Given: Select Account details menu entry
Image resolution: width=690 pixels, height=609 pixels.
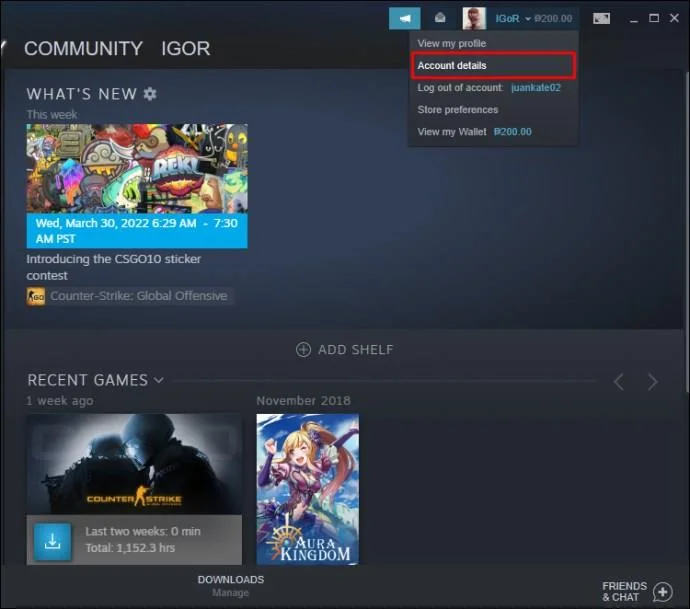Looking at the screenshot, I should (x=493, y=66).
